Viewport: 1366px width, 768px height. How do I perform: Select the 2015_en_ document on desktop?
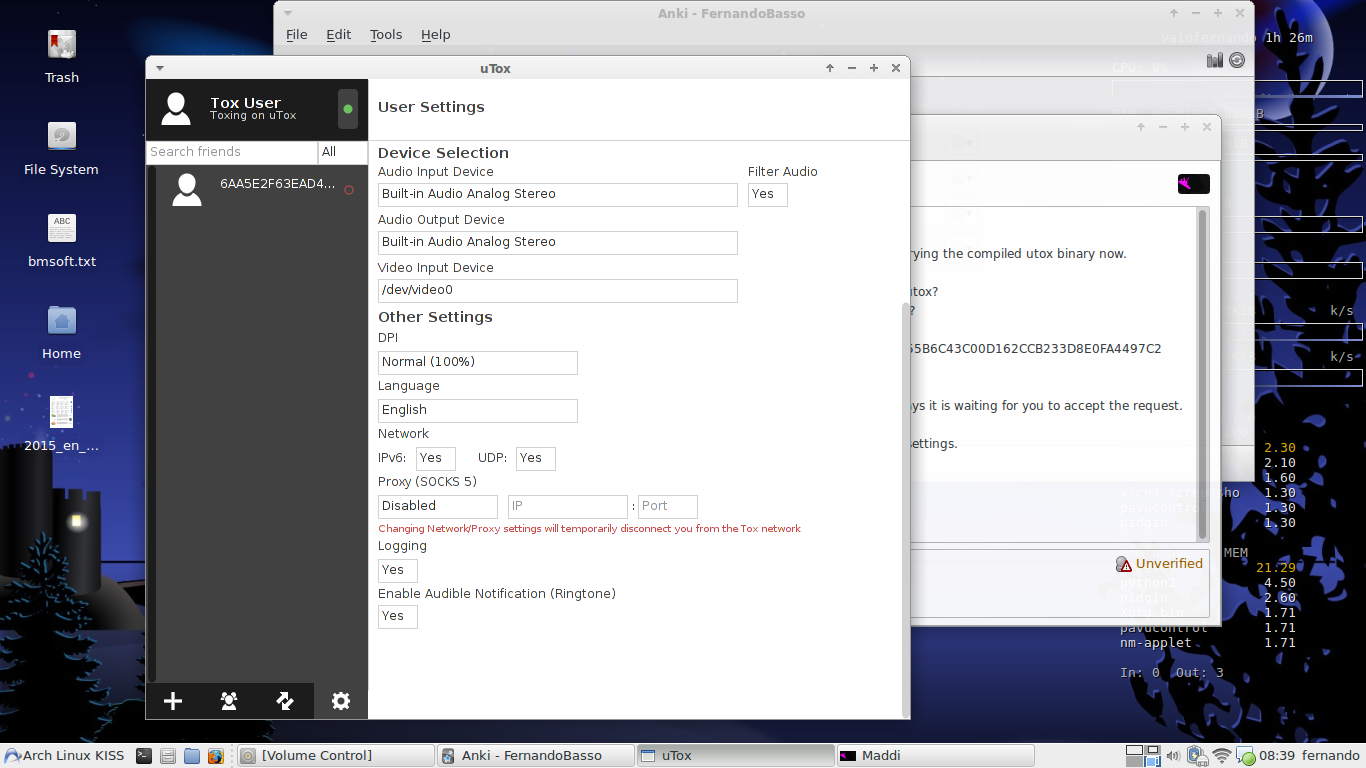(x=62, y=425)
